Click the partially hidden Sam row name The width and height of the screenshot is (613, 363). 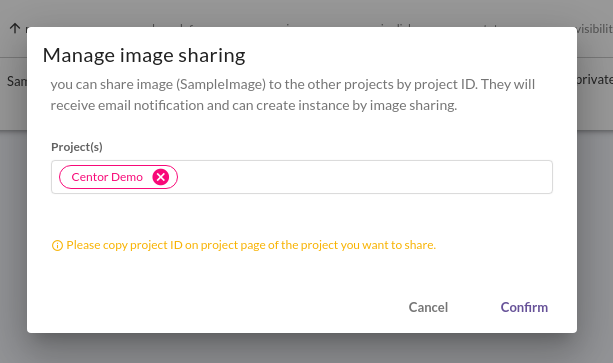click(17, 81)
